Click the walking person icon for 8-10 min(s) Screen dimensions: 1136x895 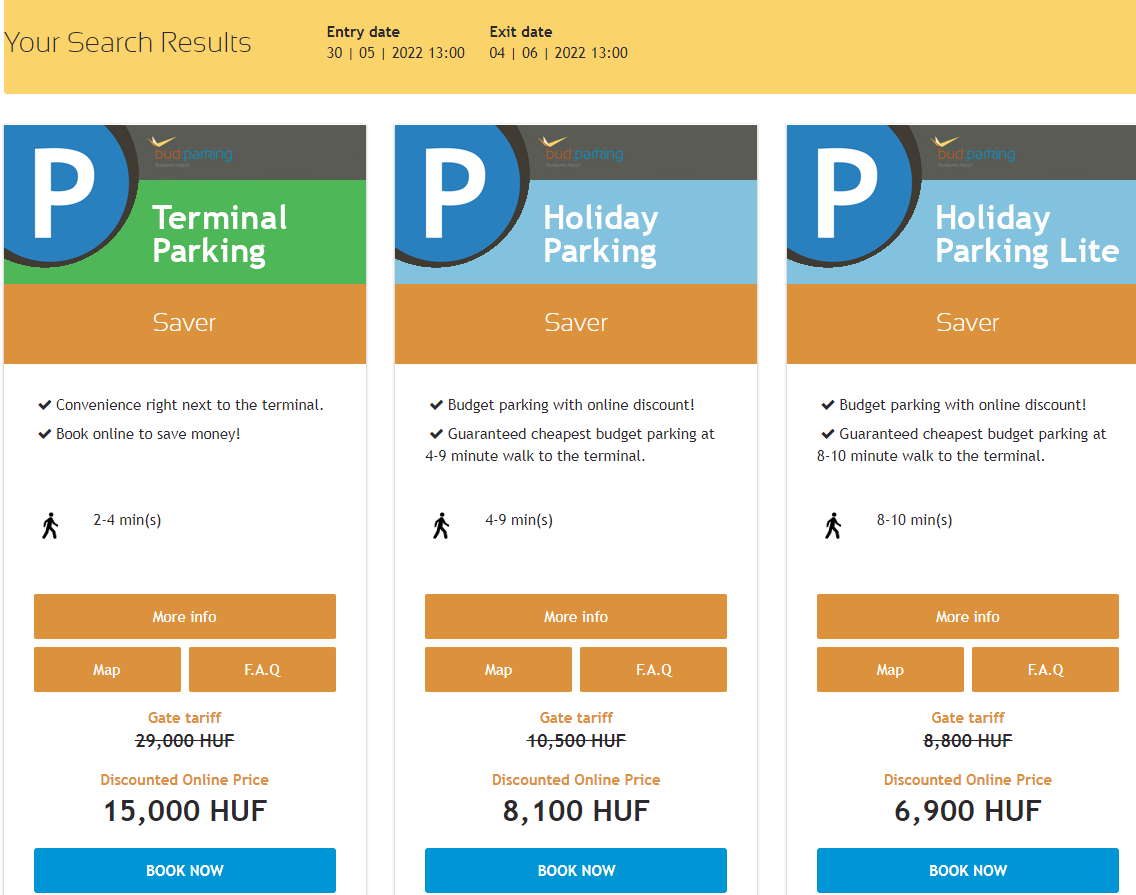pos(833,525)
